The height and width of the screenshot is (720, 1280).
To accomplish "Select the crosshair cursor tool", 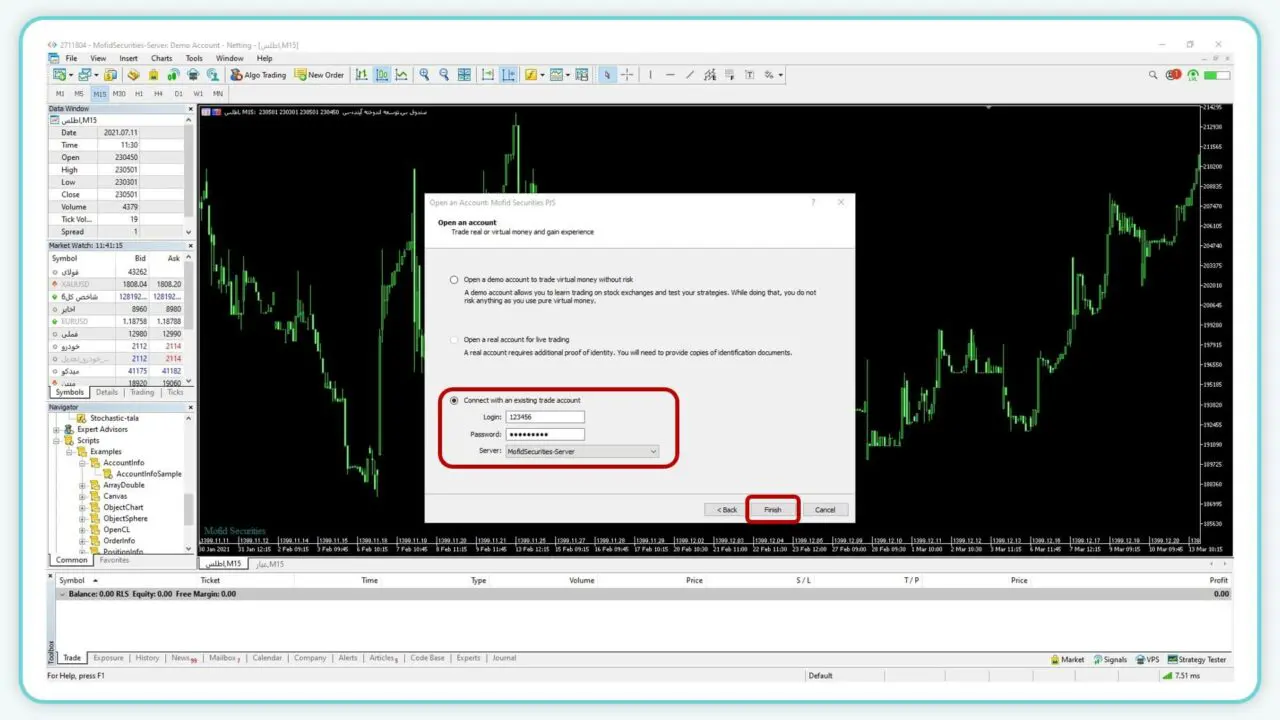I will (627, 75).
